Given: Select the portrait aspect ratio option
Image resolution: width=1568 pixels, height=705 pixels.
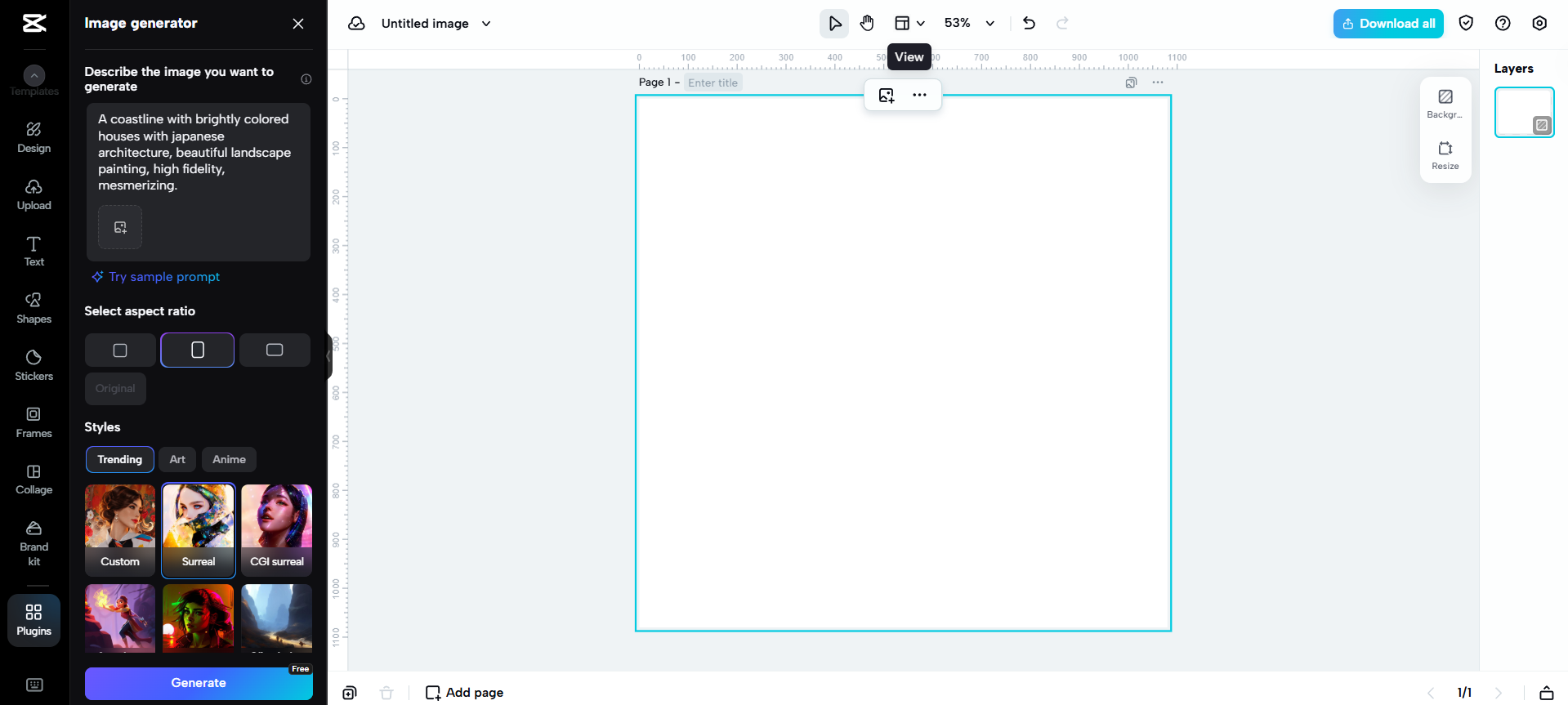Looking at the screenshot, I should (198, 350).
